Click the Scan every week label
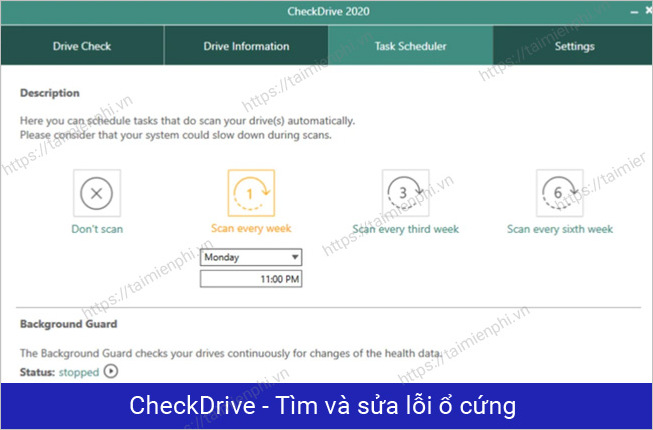This screenshot has width=653, height=430. (251, 229)
